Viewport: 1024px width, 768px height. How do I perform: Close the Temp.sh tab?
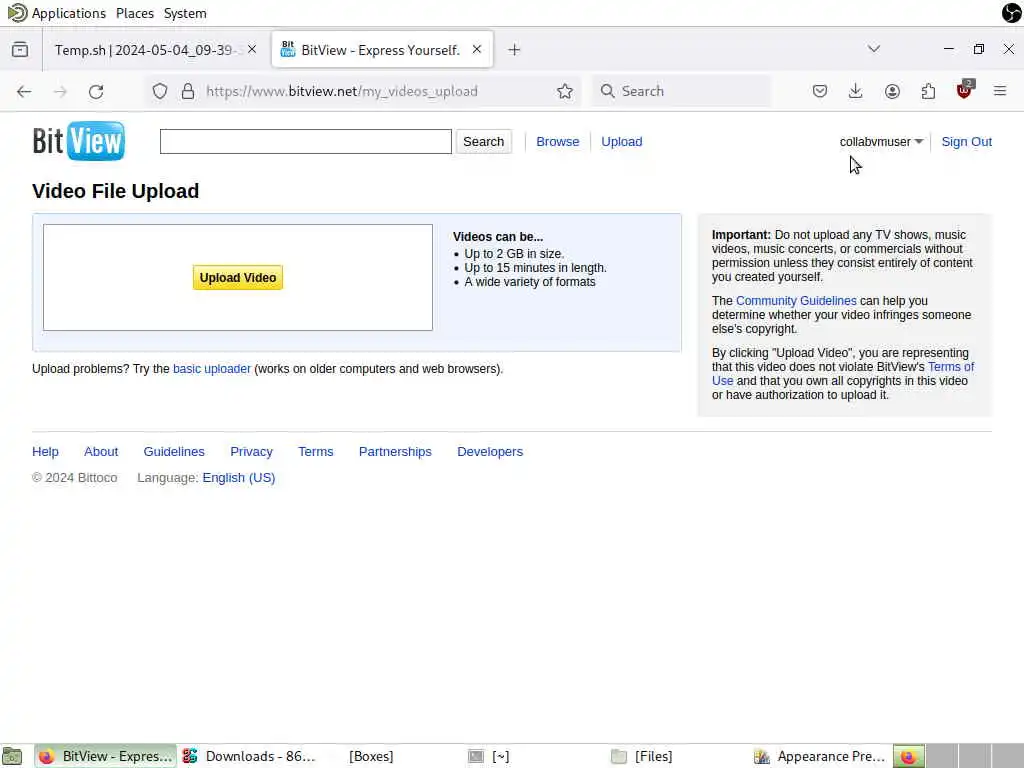click(252, 50)
